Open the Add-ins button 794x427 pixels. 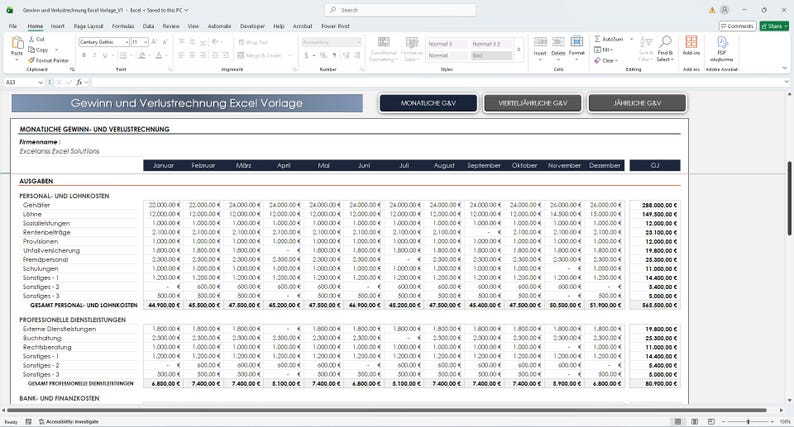[691, 46]
